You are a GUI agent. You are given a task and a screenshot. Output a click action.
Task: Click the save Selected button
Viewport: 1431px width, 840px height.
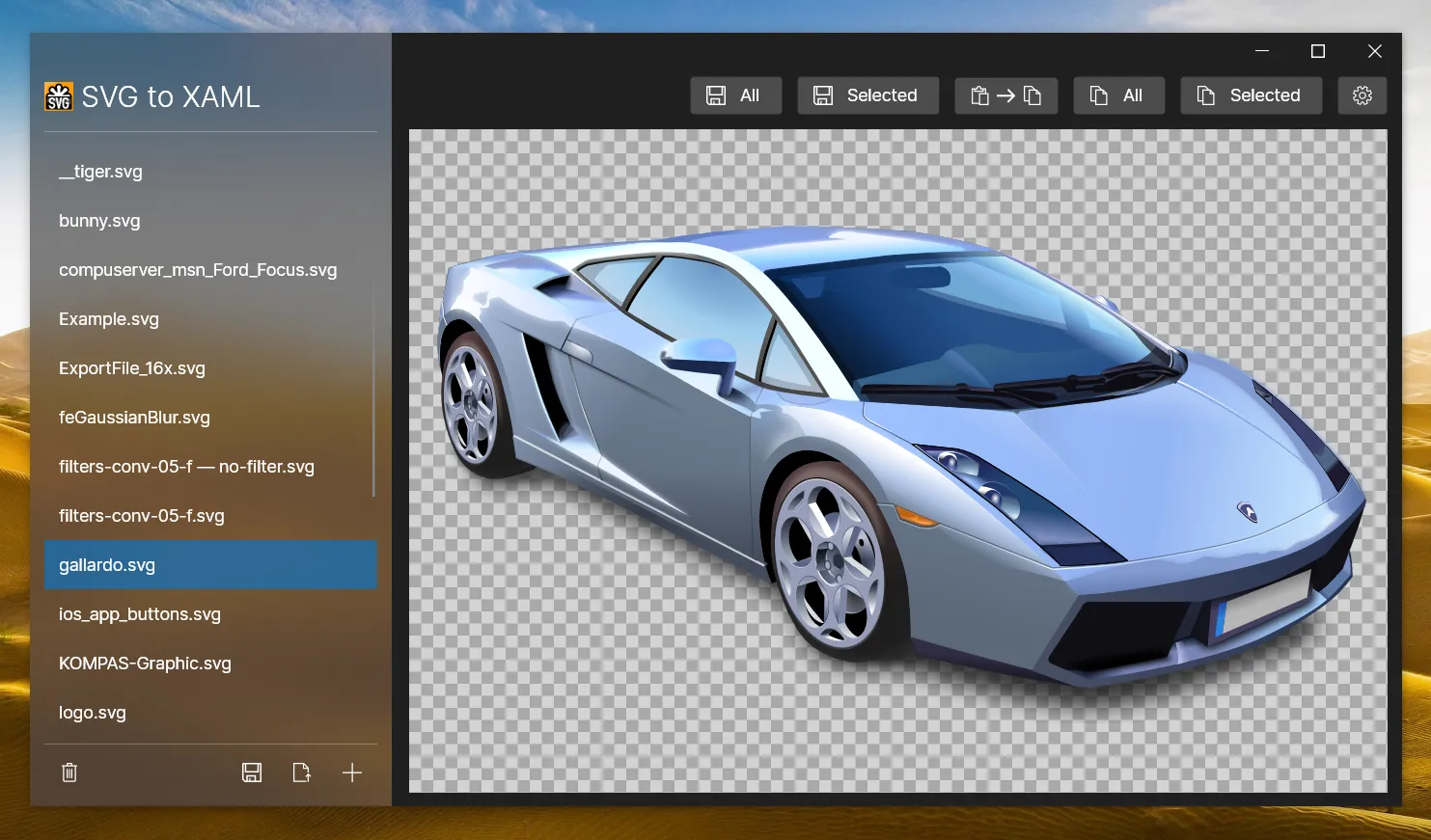pyautogui.click(x=867, y=95)
